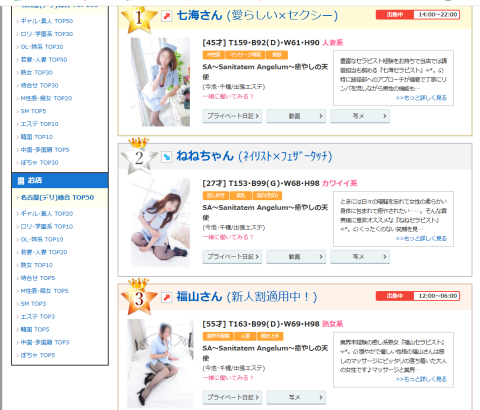Open 名古屋(デリ)総合 TOP50 sidebar link
The height and width of the screenshot is (410, 480).
pyautogui.click(x=57, y=197)
